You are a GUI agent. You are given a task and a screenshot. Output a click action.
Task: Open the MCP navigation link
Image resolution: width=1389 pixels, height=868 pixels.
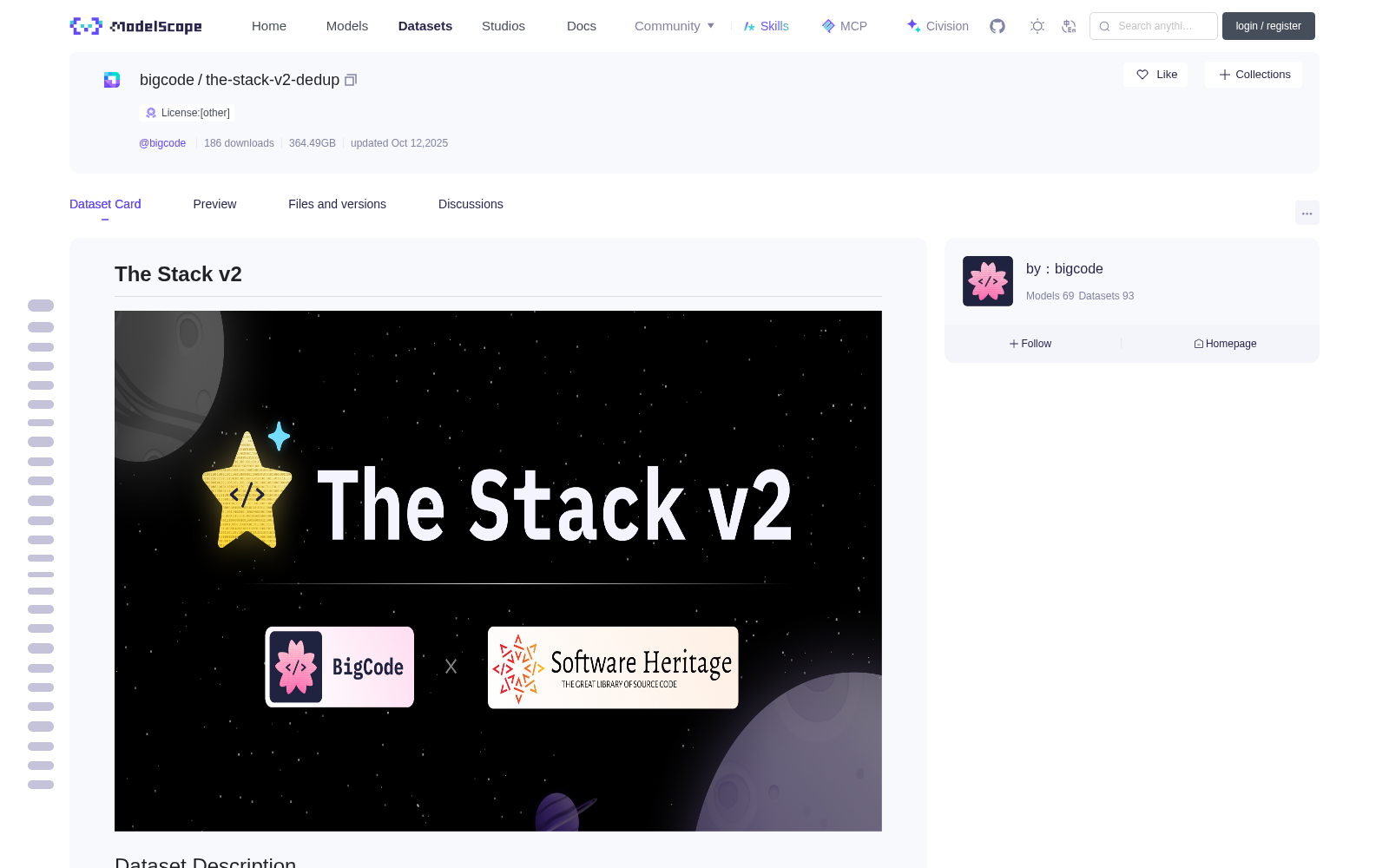pyautogui.click(x=845, y=26)
